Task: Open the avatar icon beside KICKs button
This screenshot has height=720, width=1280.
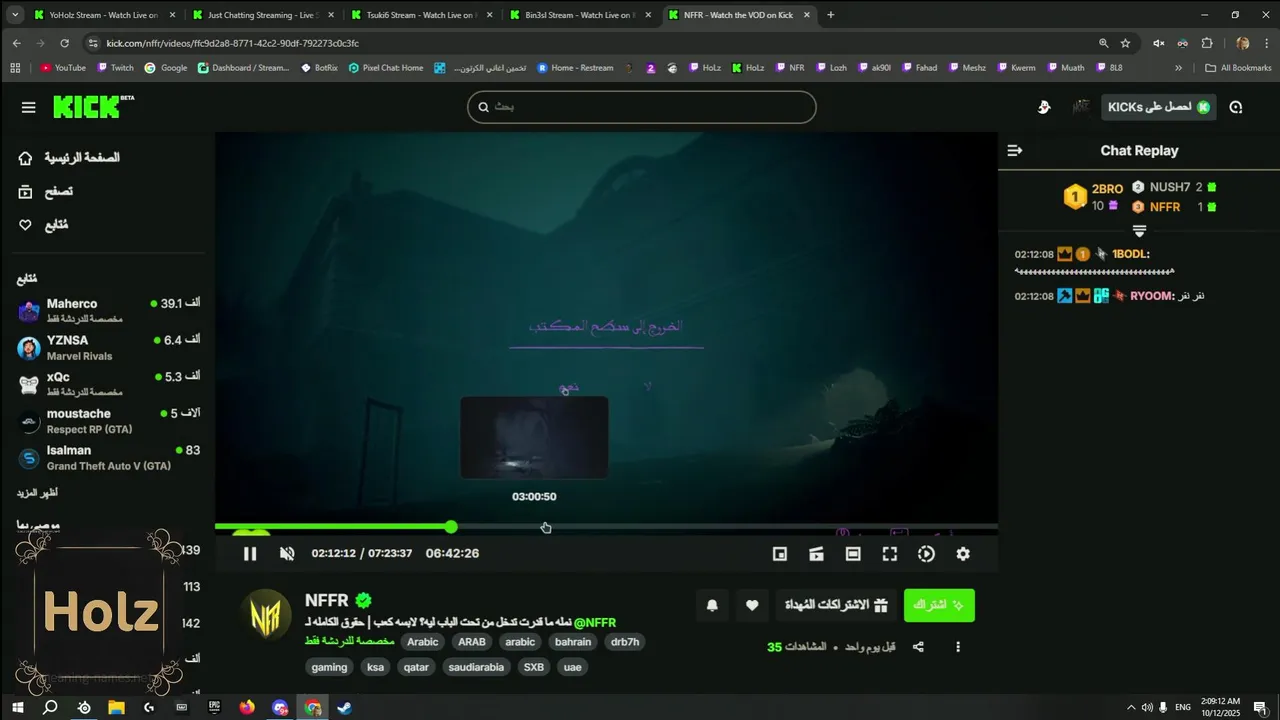Action: (1081, 107)
